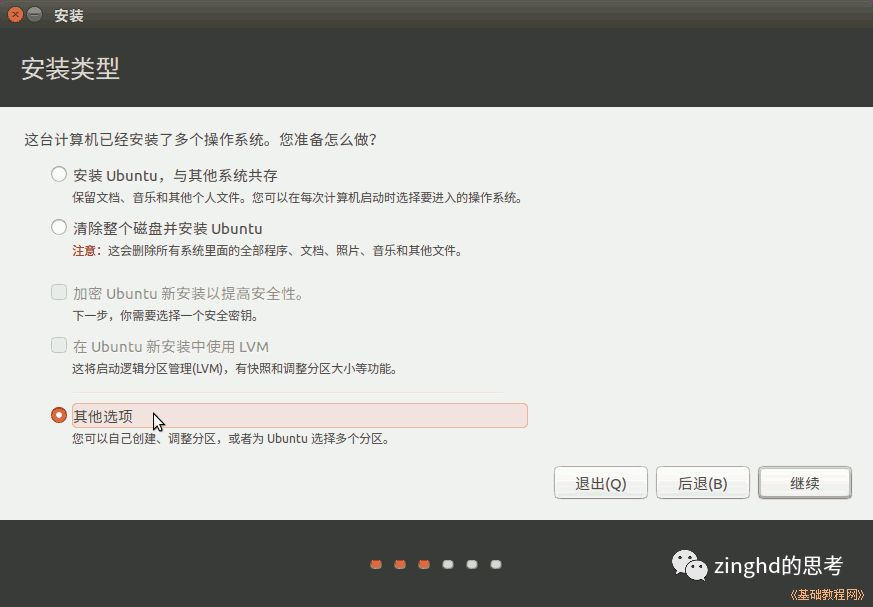873x607 pixels.
Task: Click the 注意 warning description text
Action: (x=267, y=251)
